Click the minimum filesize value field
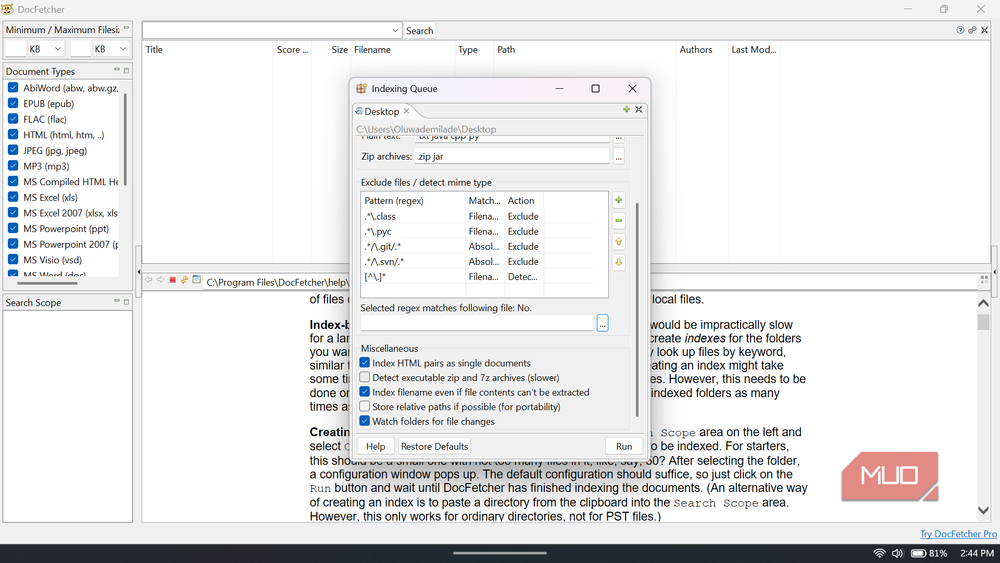 (15, 48)
